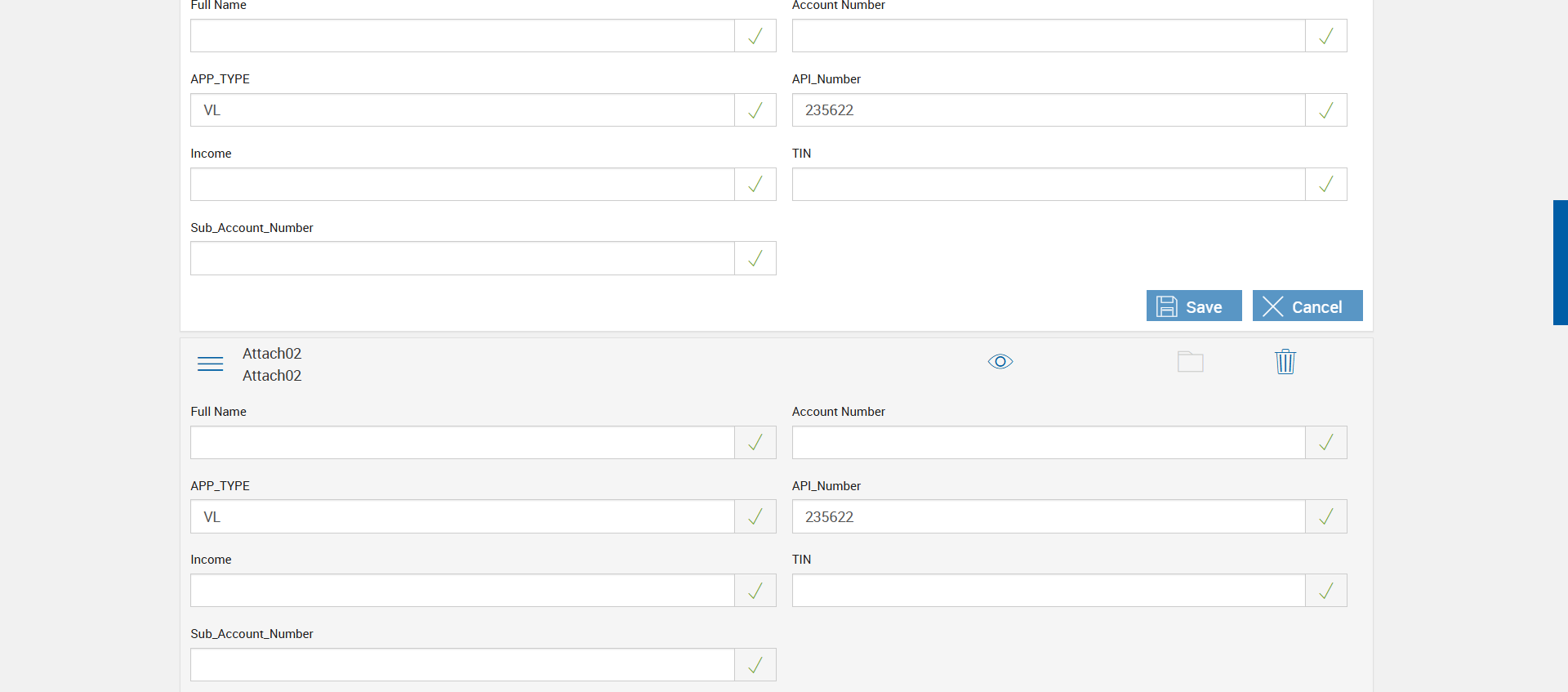Click the APP_TYPE field containing VL above Save
1568x692 pixels.
pyautogui.click(x=462, y=110)
